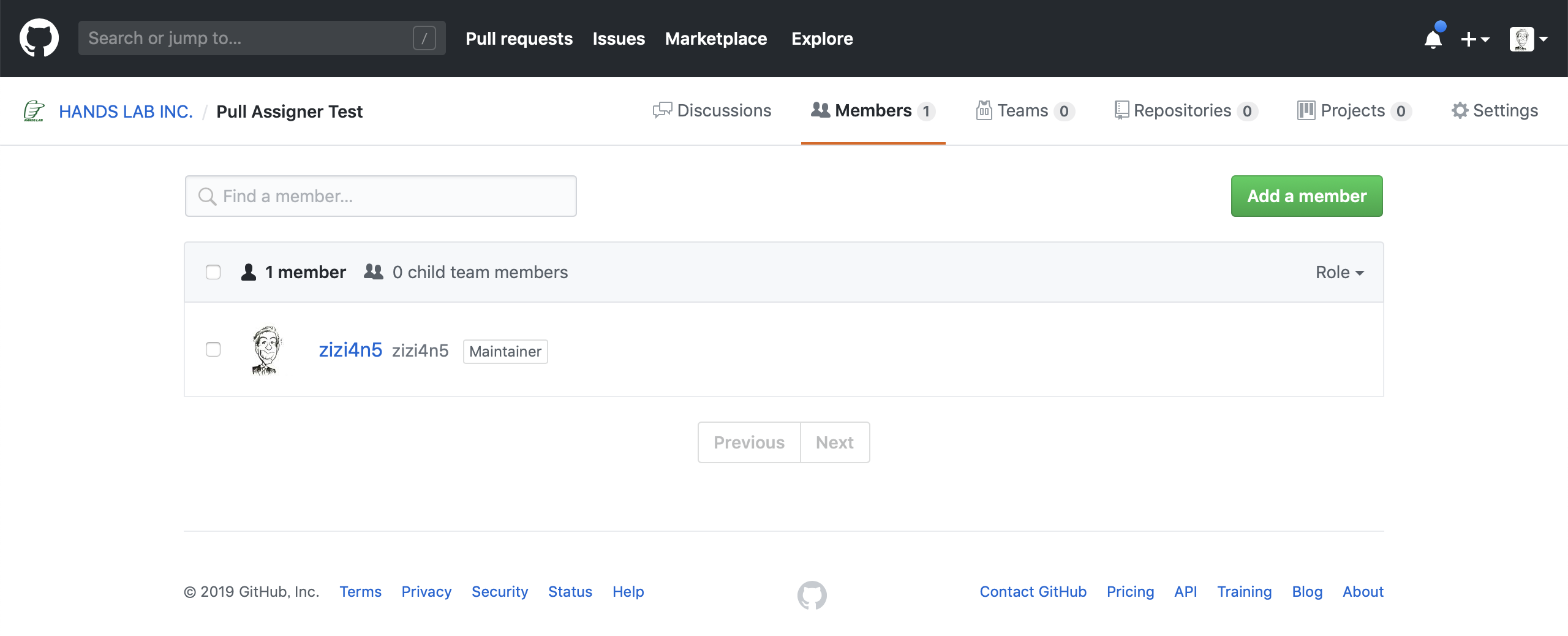Tick the select-all members checkbox
The height and width of the screenshot is (636, 1568).
(213, 272)
